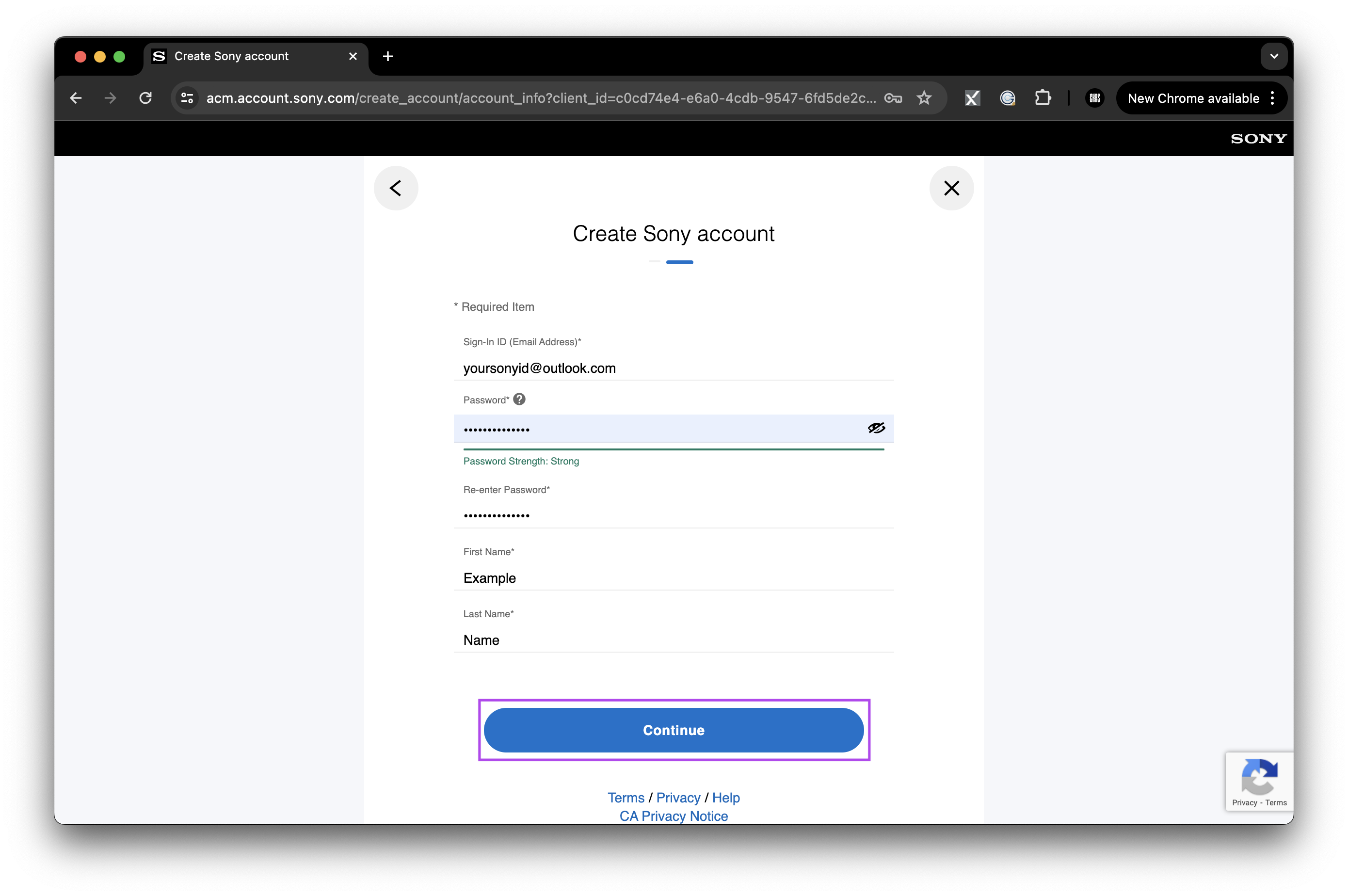The width and height of the screenshot is (1348, 896).
Task: Toggle password visibility with the eye icon
Action: 876,428
